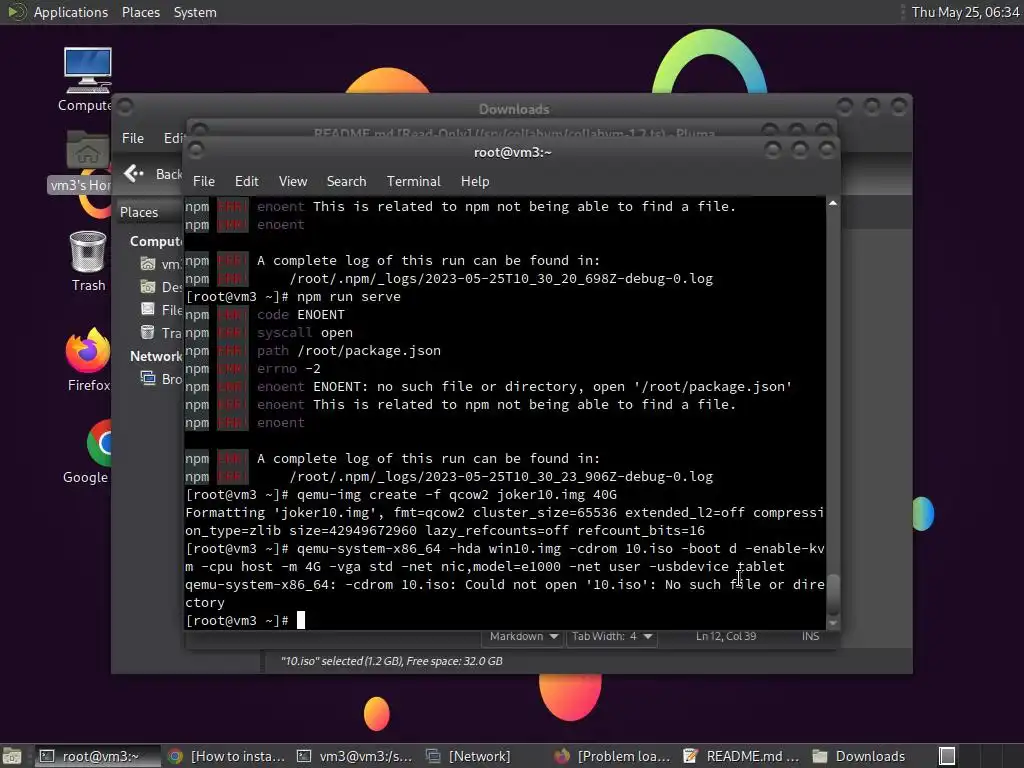Switch to README.md taskbar entry

point(741,756)
